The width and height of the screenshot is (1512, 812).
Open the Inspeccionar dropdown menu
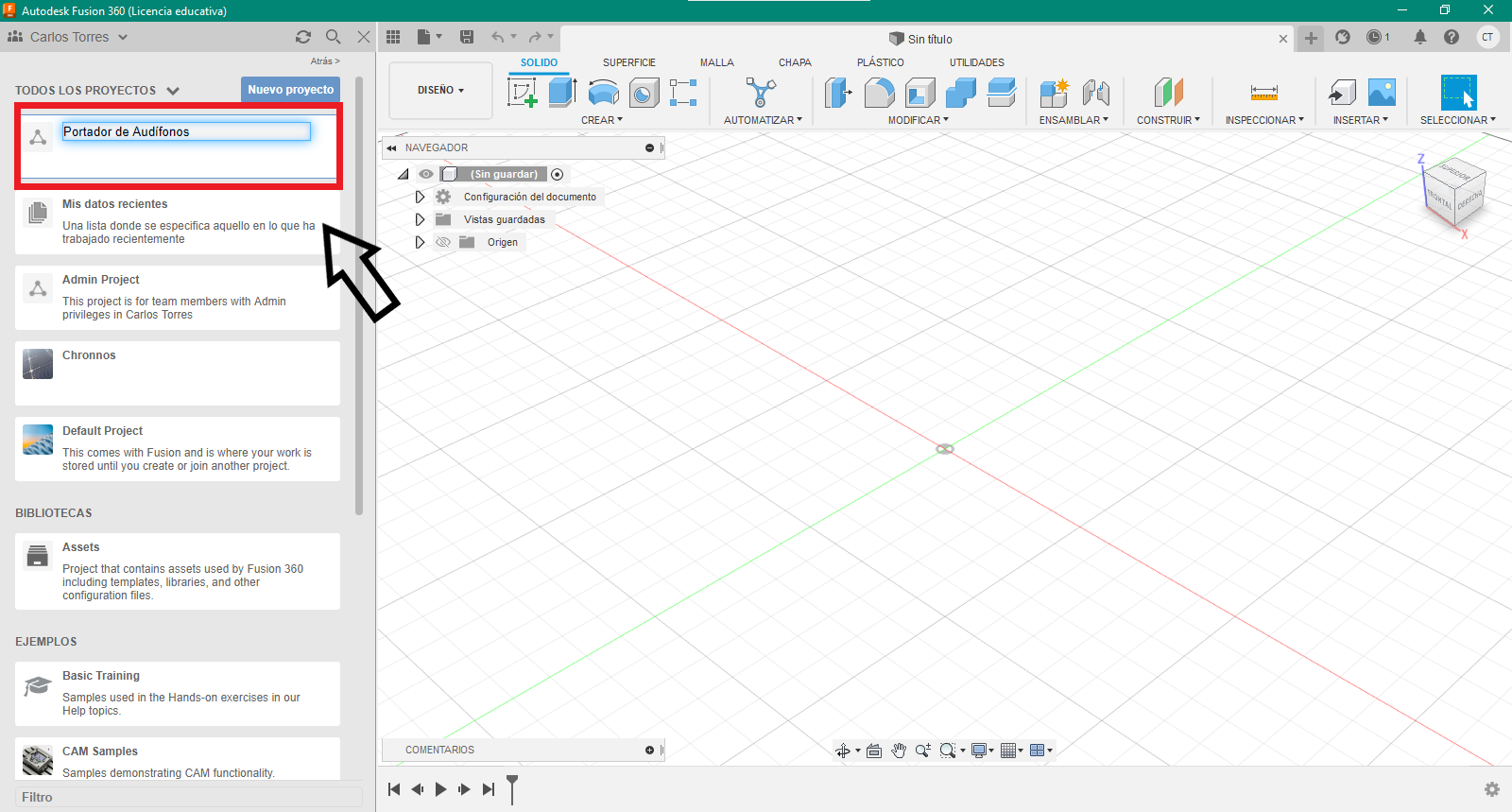(x=1264, y=120)
